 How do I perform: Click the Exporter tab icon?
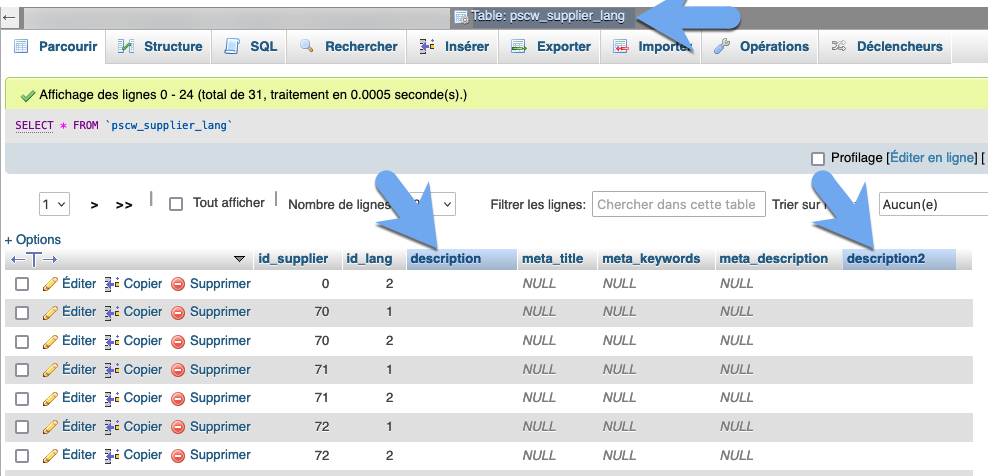point(518,47)
